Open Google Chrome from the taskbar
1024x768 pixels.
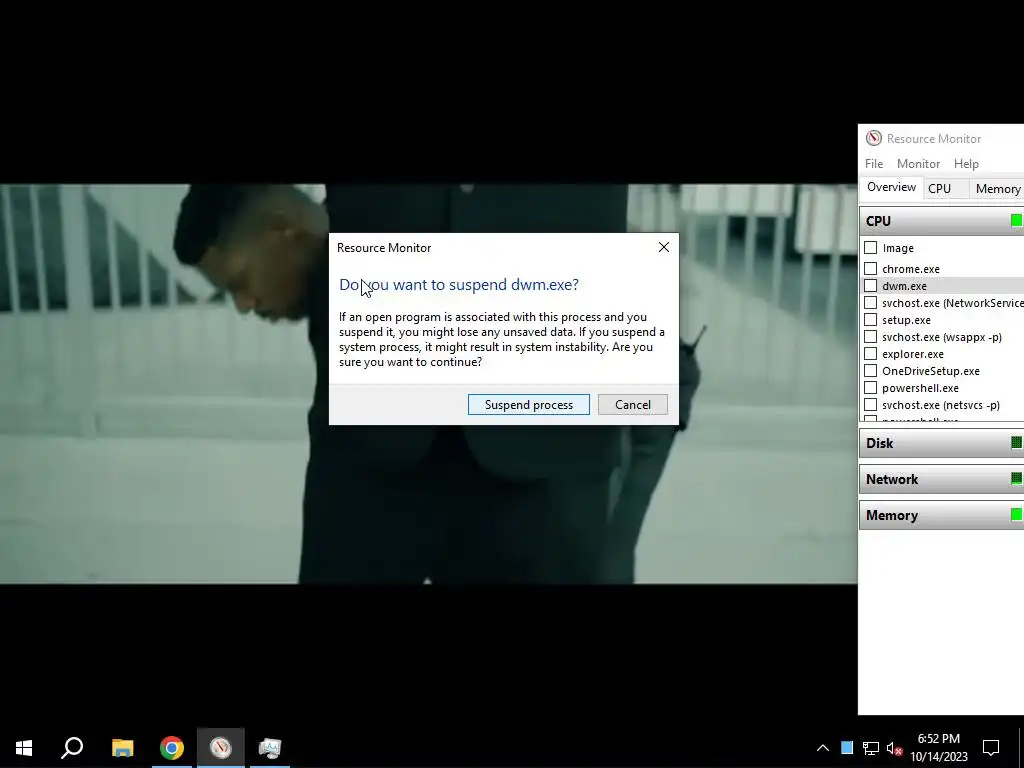point(172,748)
